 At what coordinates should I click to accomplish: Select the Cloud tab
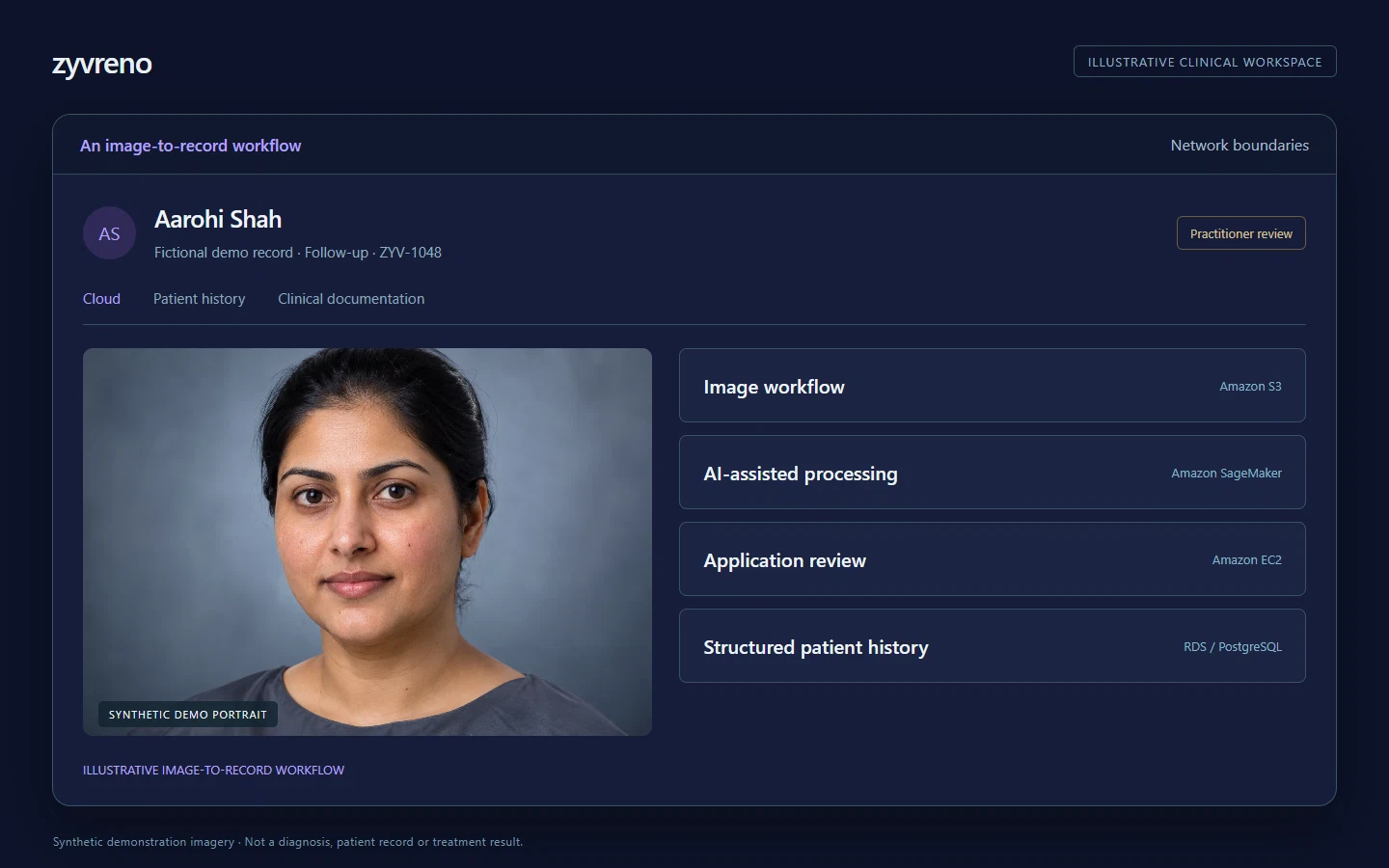click(x=101, y=299)
